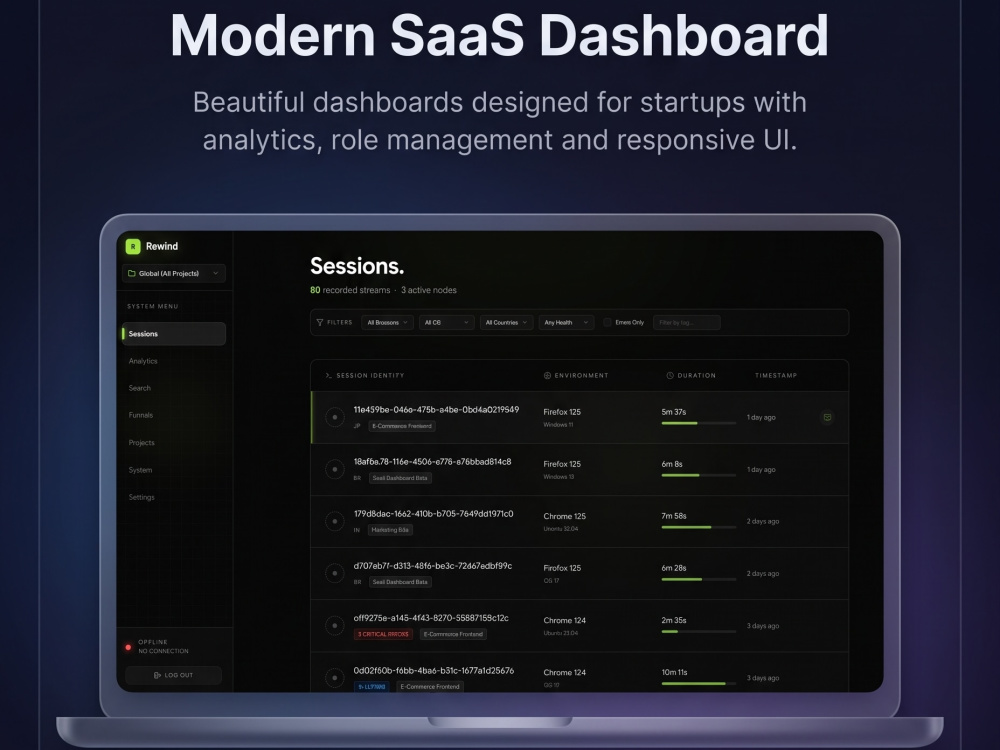1000x750 pixels.
Task: Select Sessions in the system menu
Action: point(173,334)
